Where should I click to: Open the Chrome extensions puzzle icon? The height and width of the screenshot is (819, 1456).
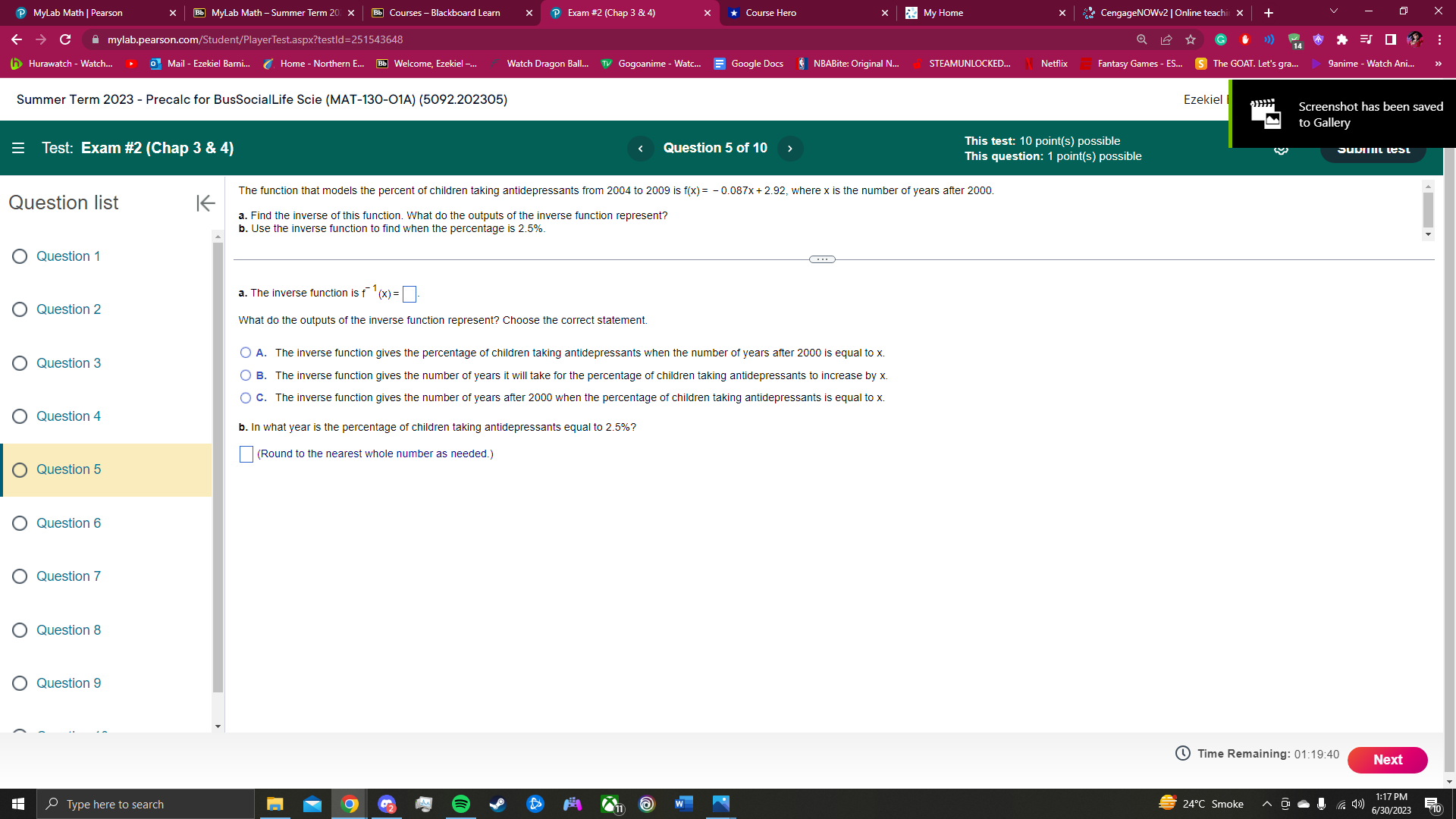point(1342,39)
